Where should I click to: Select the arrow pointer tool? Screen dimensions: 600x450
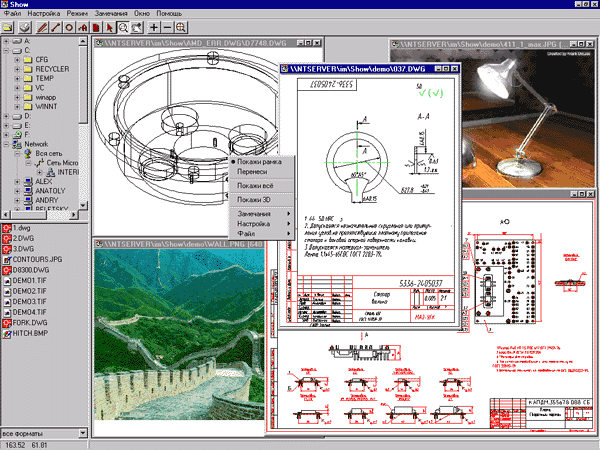(109, 28)
